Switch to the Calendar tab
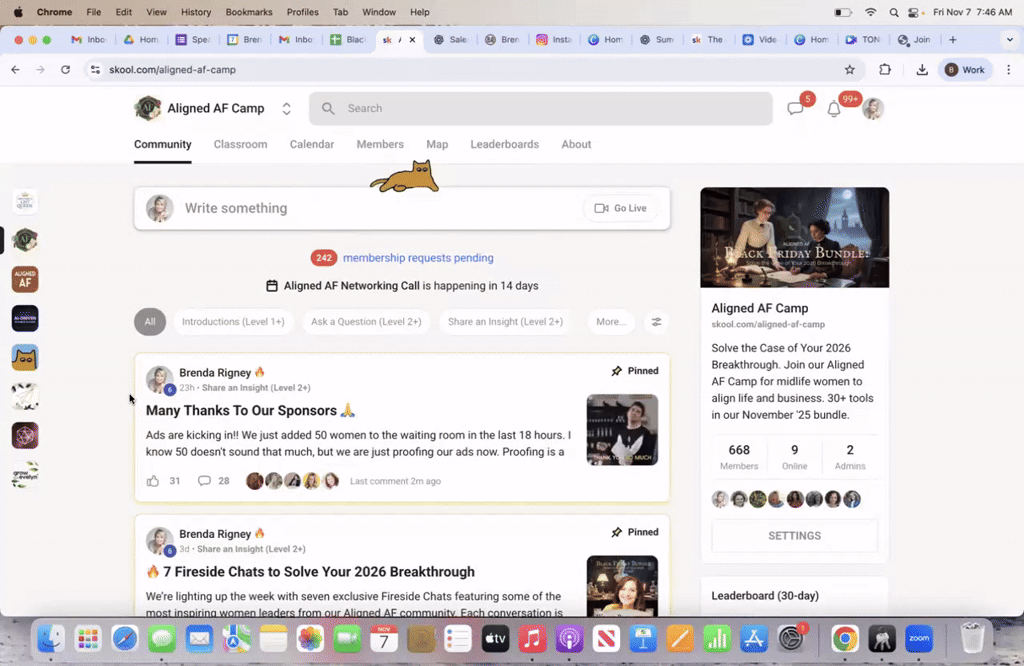 [312, 144]
